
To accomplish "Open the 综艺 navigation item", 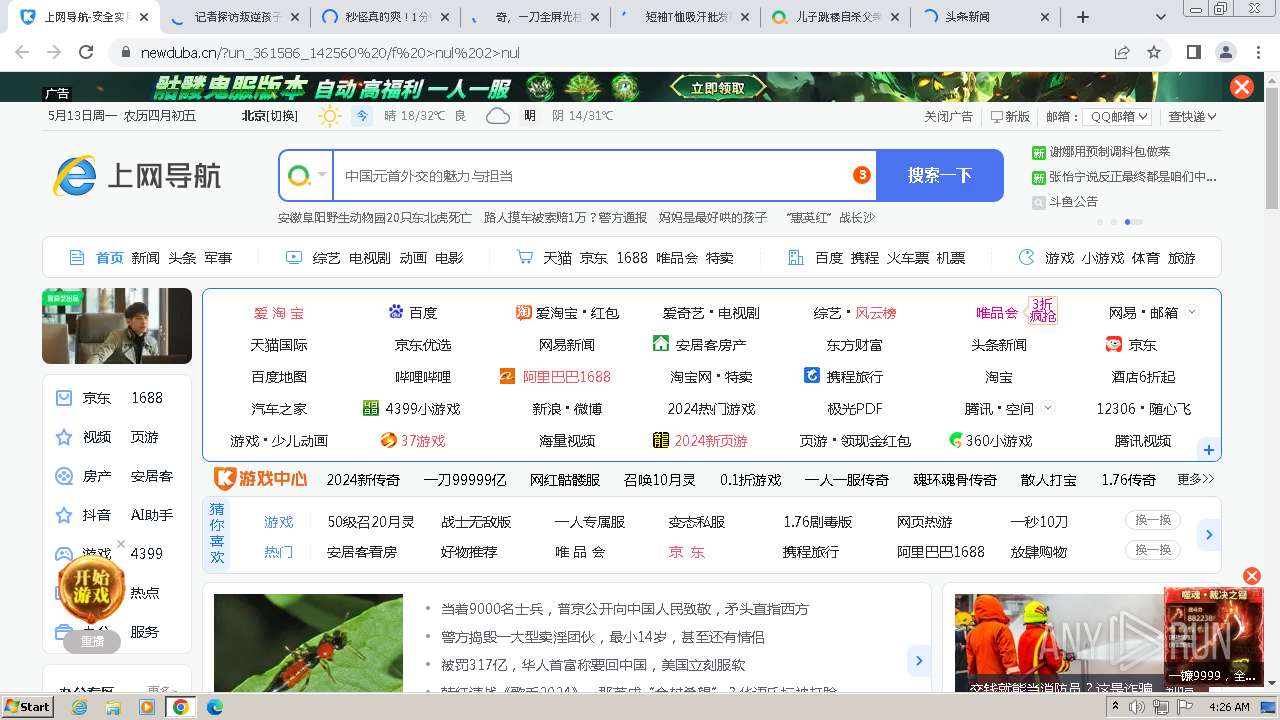I will tap(326, 258).
